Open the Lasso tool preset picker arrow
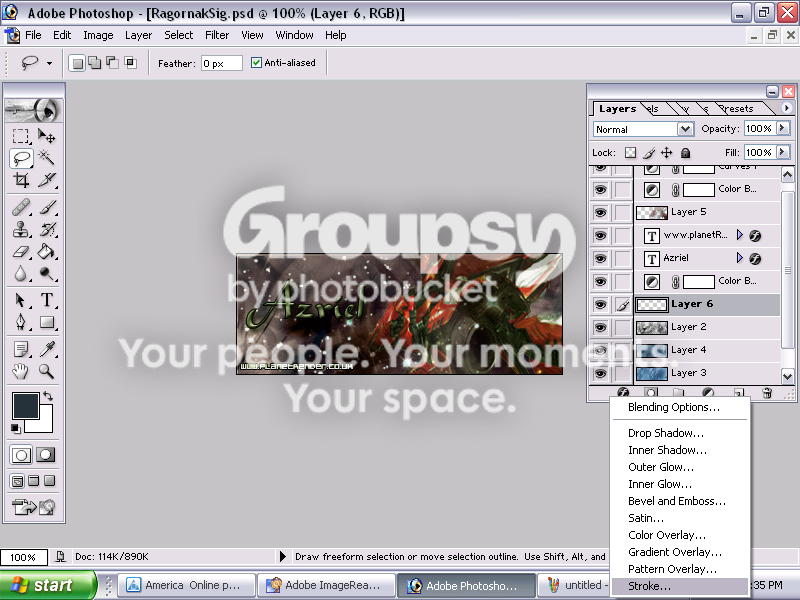 point(49,63)
